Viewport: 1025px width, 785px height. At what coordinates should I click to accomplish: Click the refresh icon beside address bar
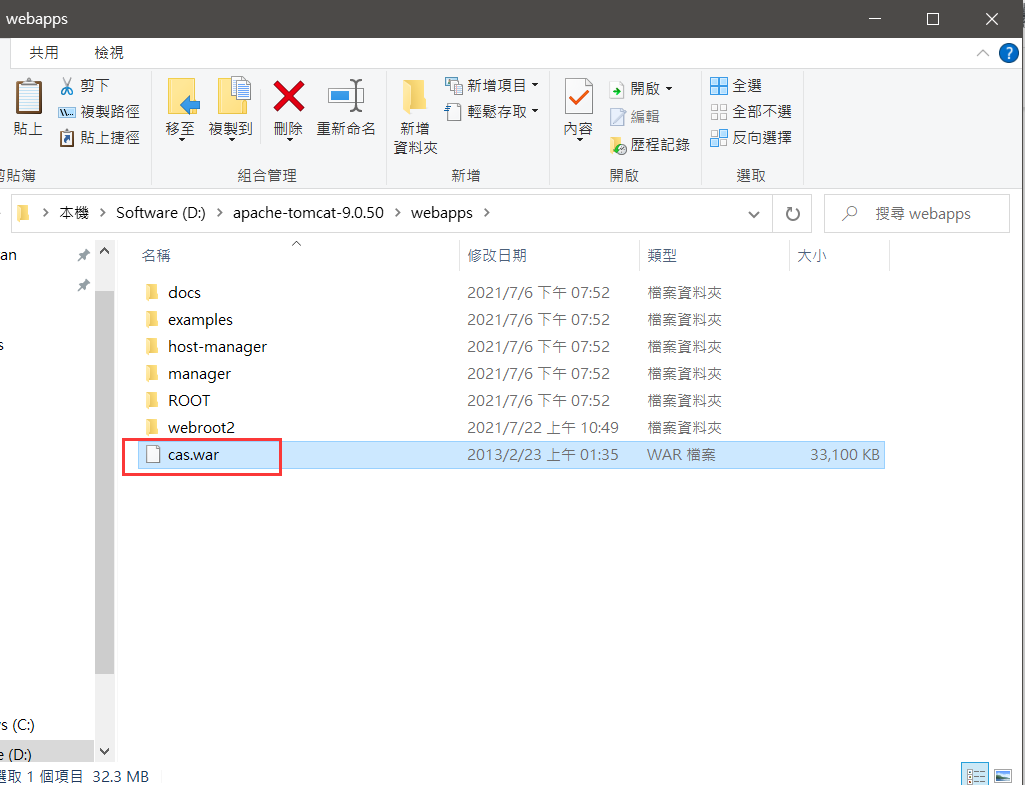[792, 213]
